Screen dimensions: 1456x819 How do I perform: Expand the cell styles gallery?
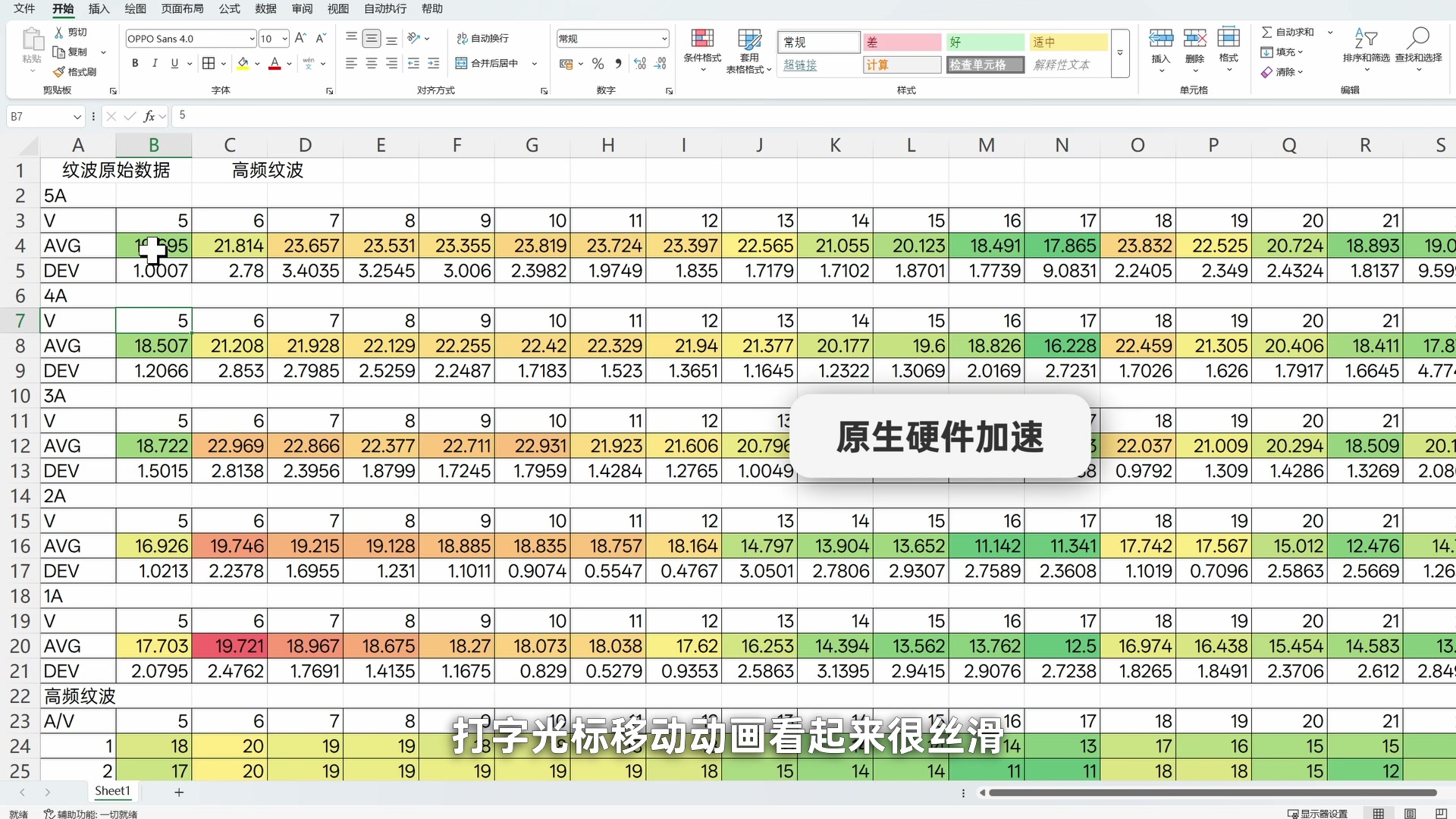(1120, 54)
